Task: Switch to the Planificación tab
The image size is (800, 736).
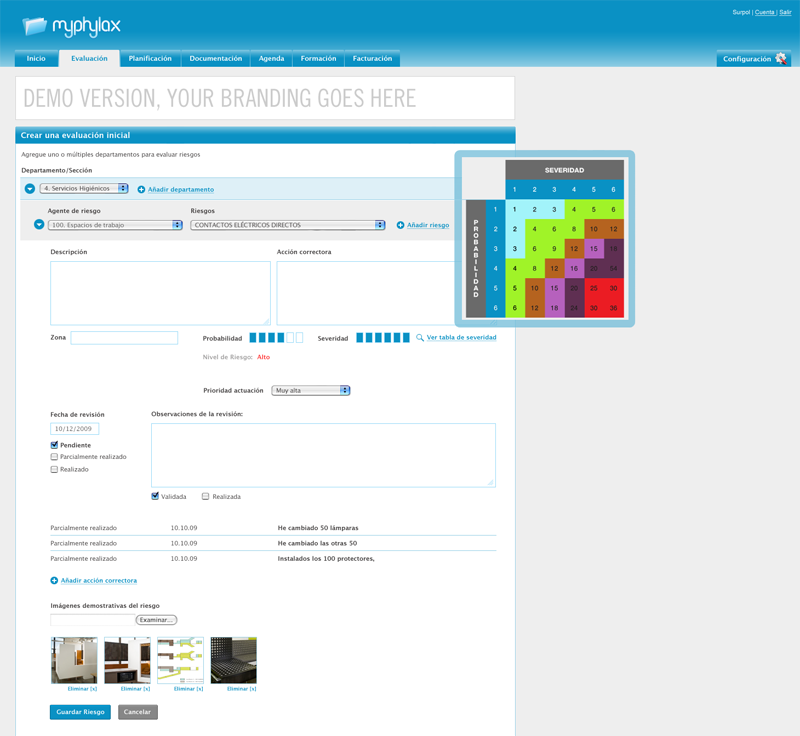Action: pos(150,59)
